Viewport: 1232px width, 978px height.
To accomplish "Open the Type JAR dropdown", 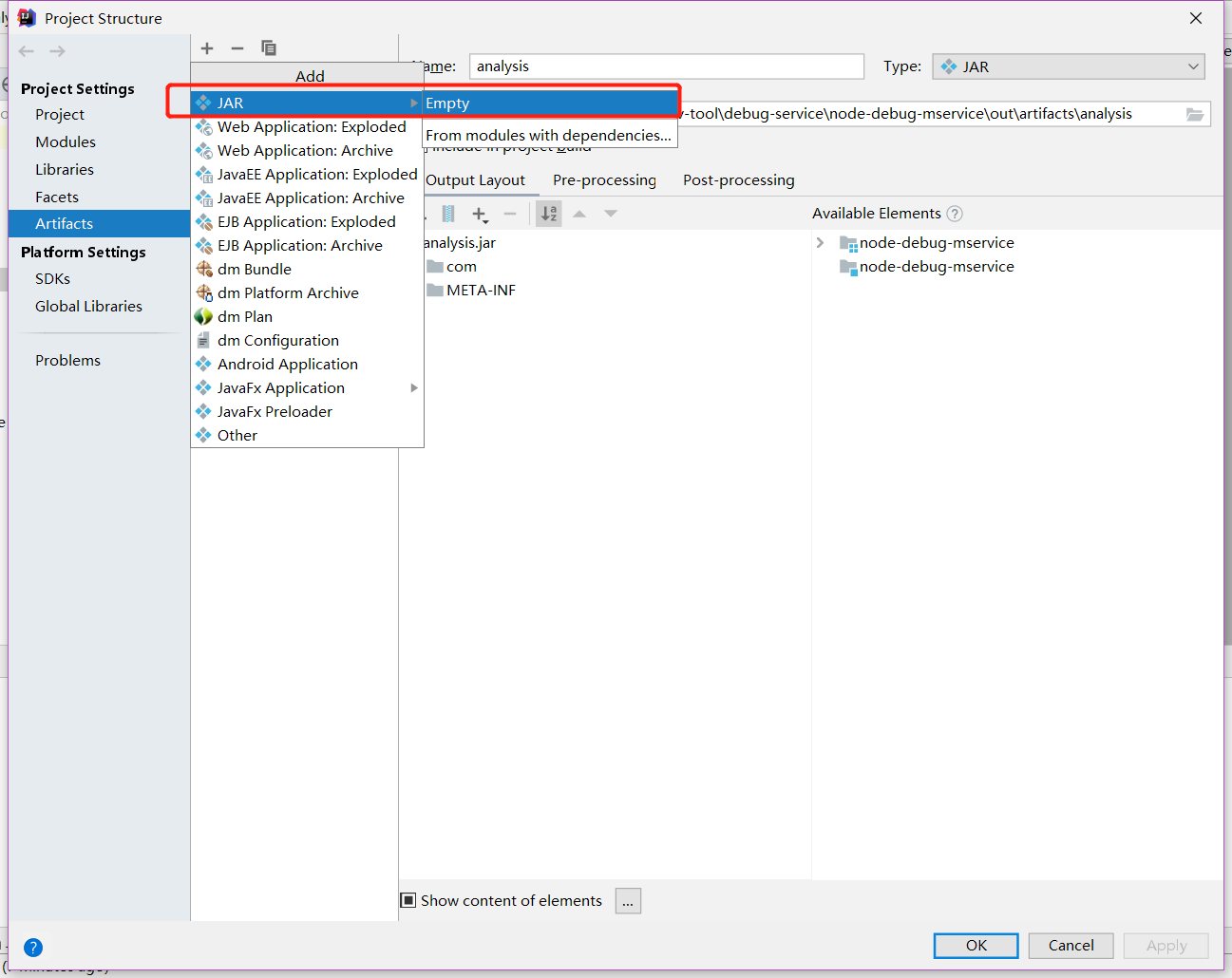I will 1069,66.
